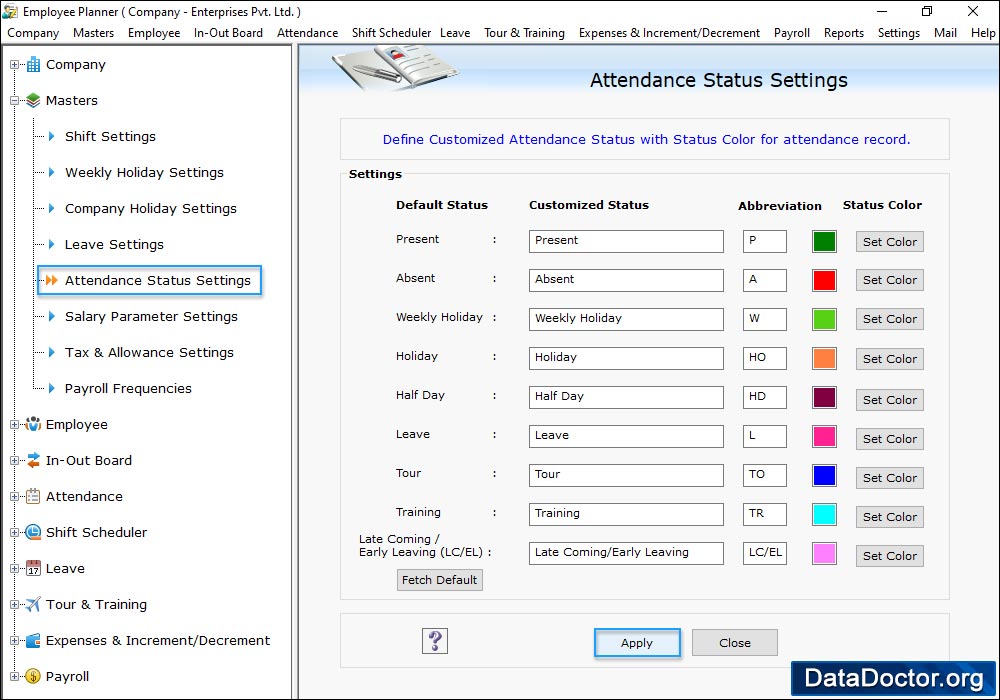Click the Holiday abbreviation field
The height and width of the screenshot is (700, 1000).
[x=764, y=358]
